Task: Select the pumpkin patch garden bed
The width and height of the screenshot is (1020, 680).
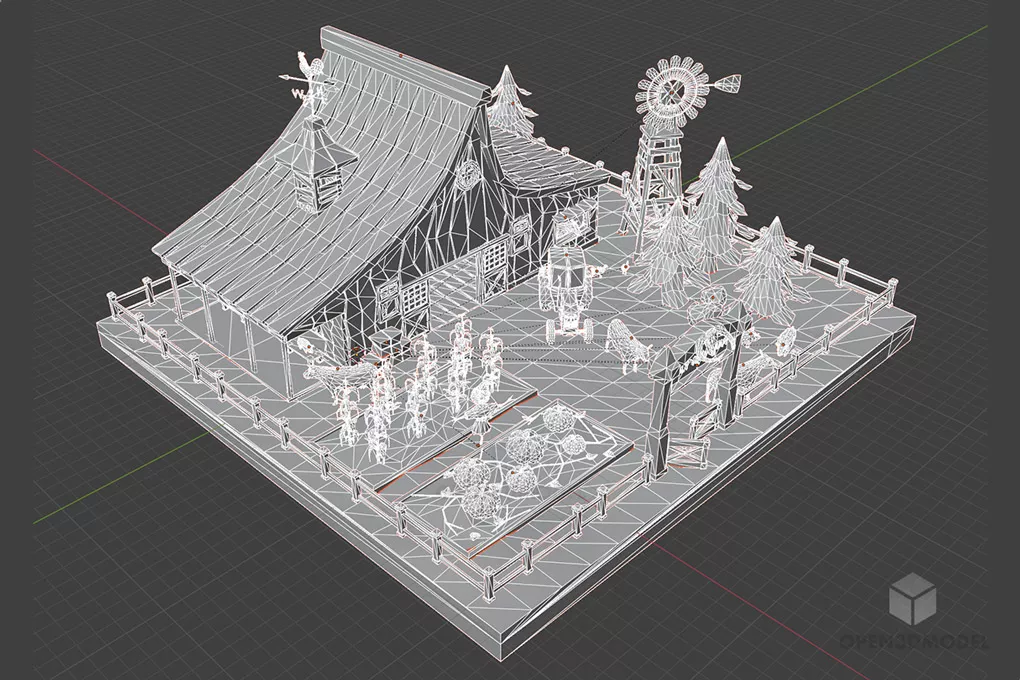Action: pos(517,478)
